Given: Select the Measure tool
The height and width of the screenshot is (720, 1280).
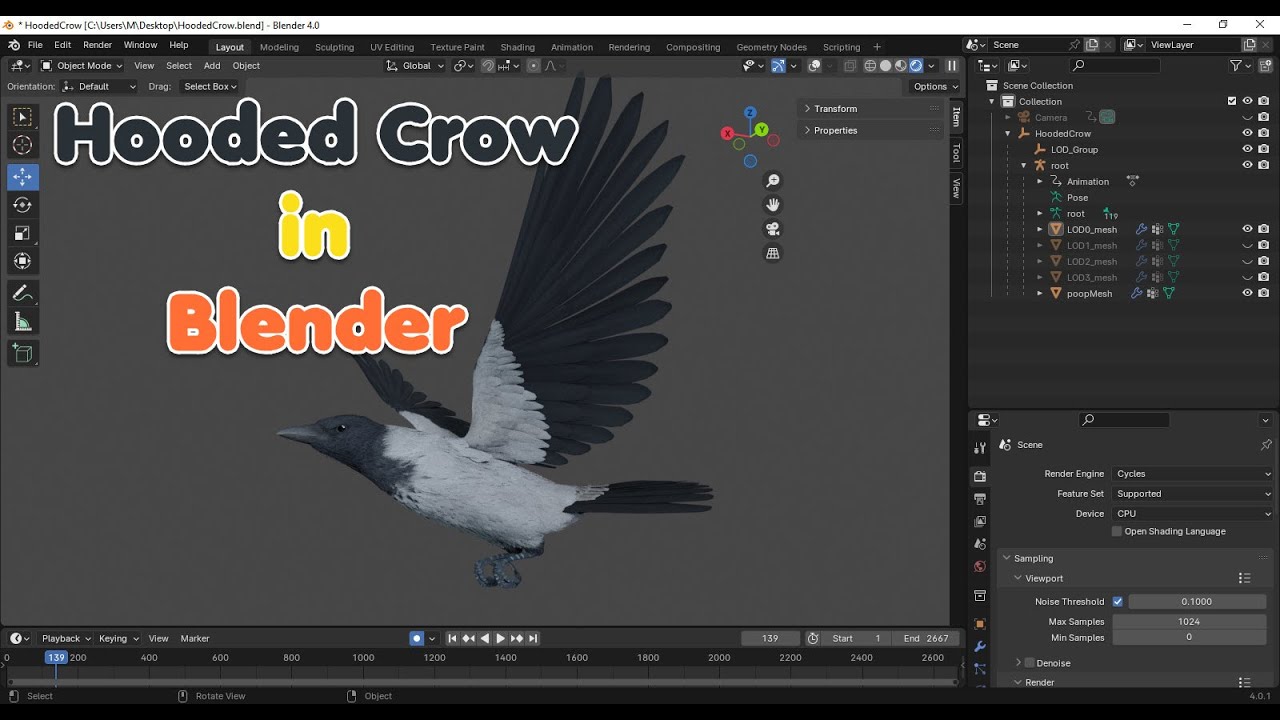Looking at the screenshot, I should (22, 321).
